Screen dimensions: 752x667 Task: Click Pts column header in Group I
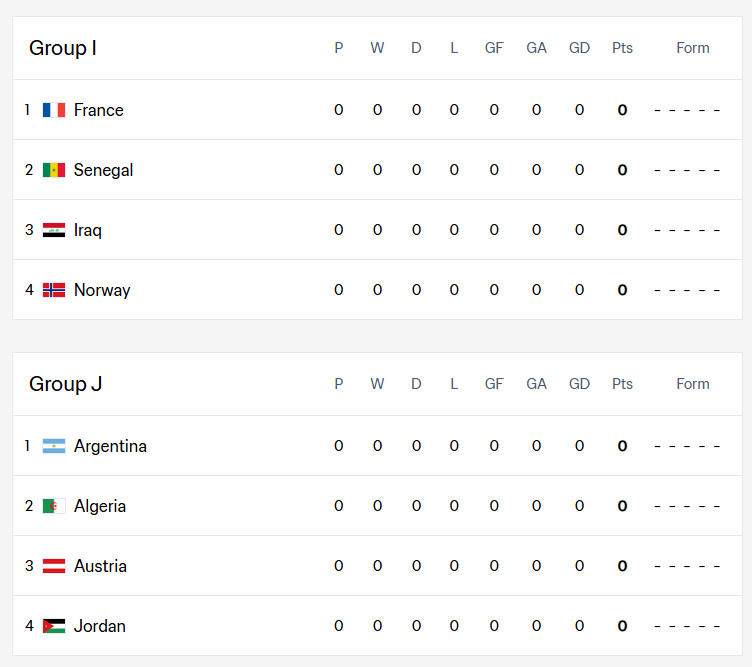(622, 48)
